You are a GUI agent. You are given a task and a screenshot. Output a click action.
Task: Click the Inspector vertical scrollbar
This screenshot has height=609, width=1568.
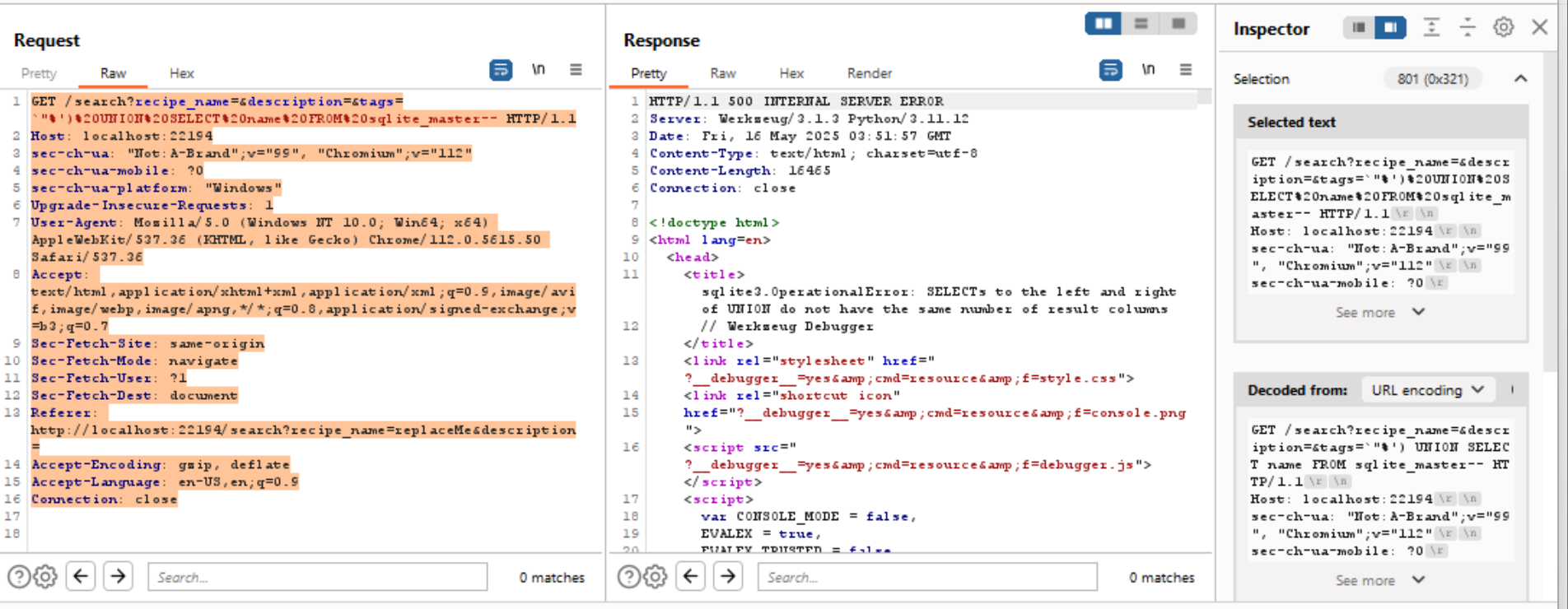[1551, 214]
